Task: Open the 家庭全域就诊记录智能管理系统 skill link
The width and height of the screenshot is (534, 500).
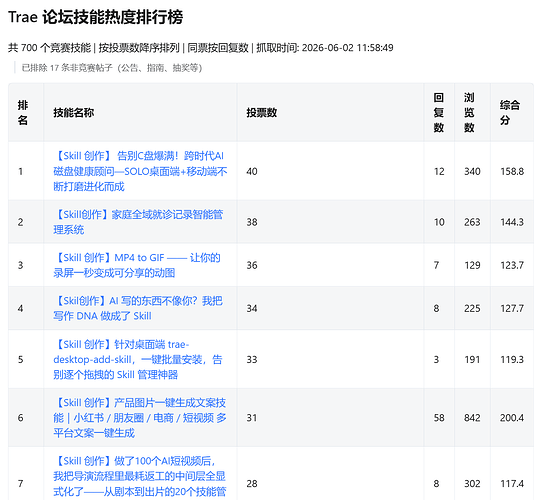Action: tap(138, 222)
